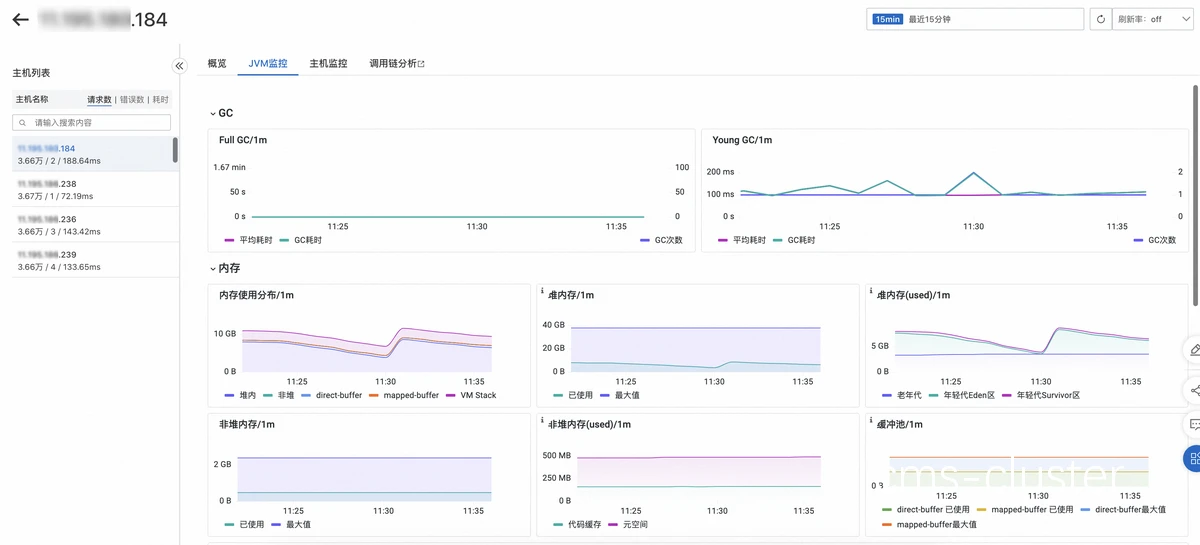Sort host list by 请求数
This screenshot has height=545, width=1200.
tap(99, 100)
